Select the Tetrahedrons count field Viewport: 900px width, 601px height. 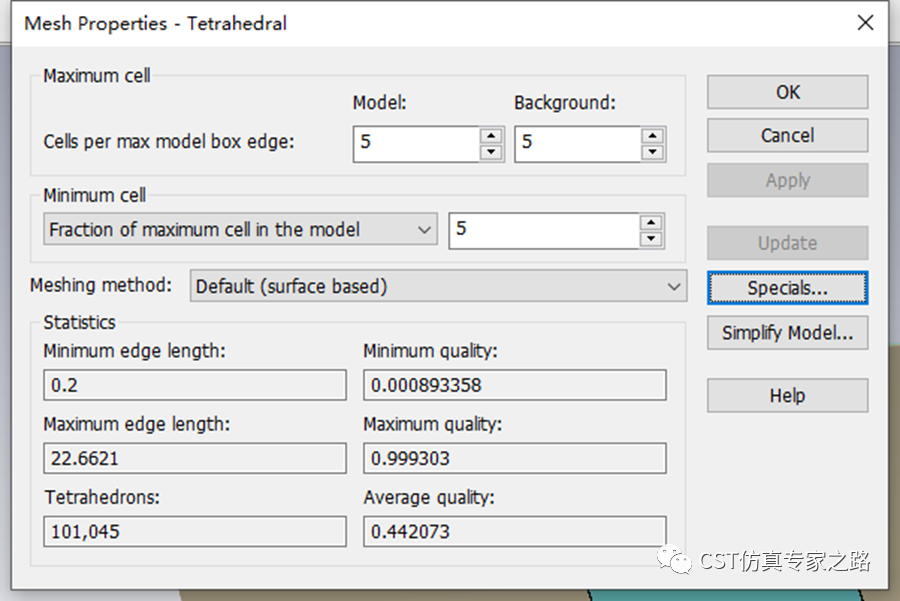pyautogui.click(x=195, y=532)
